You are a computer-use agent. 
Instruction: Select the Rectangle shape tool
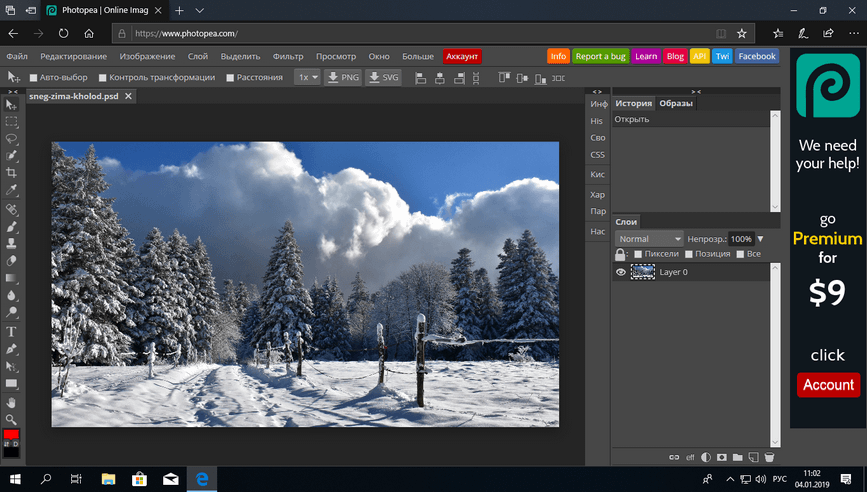pyautogui.click(x=11, y=383)
